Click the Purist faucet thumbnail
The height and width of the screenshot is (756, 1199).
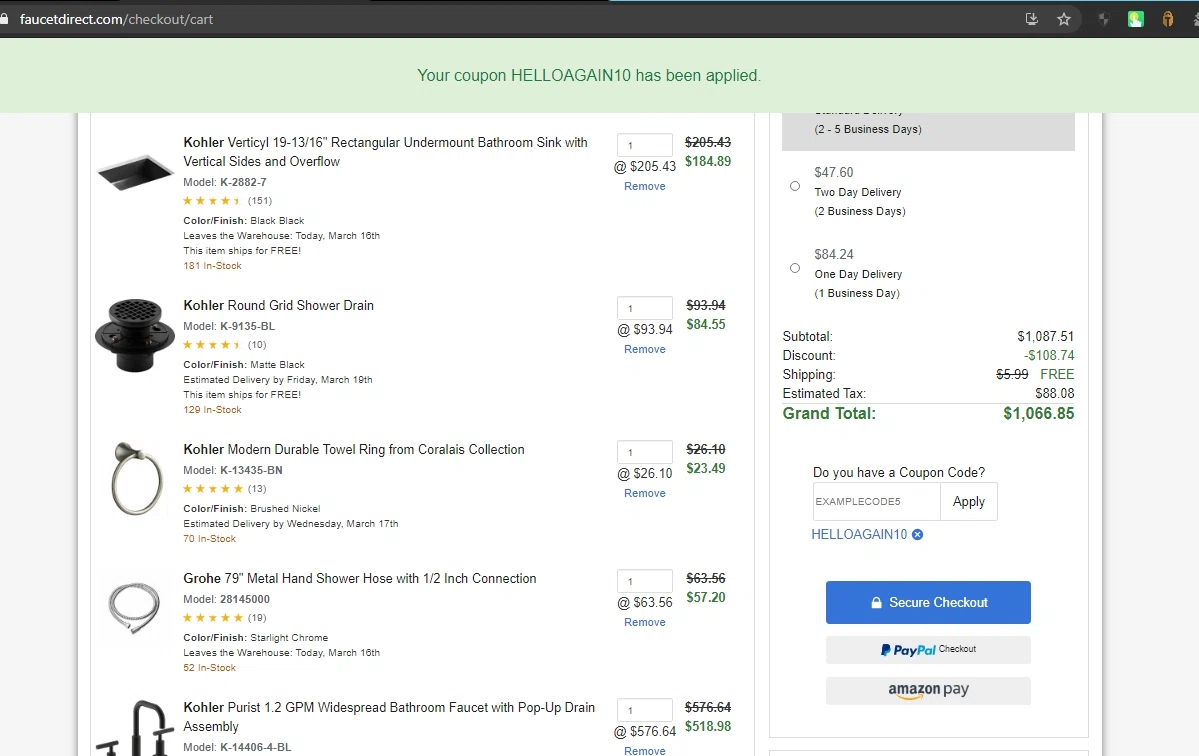(x=135, y=728)
